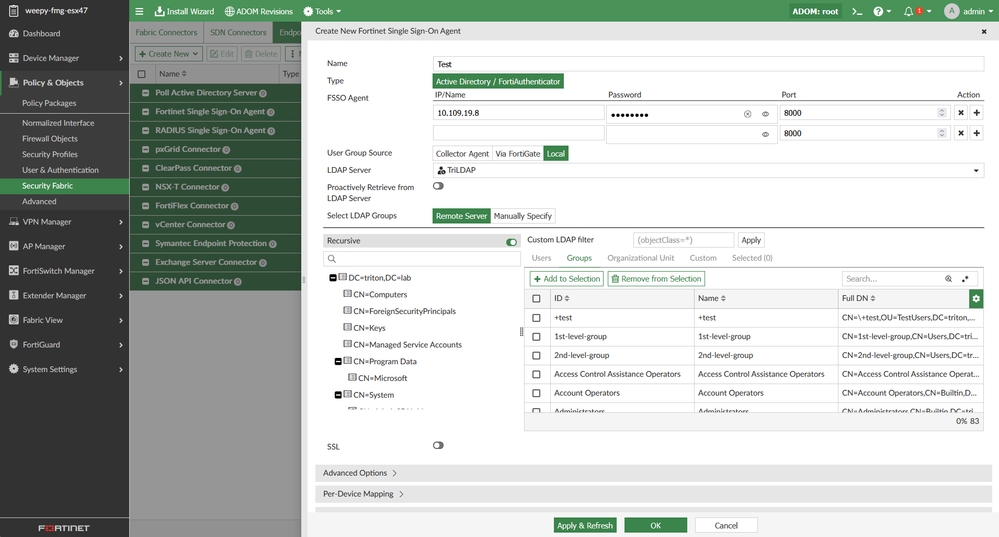This screenshot has height=537, width=999.
Task: Clear the 10.109.19.8 password field with X icon
Action: coord(747,114)
